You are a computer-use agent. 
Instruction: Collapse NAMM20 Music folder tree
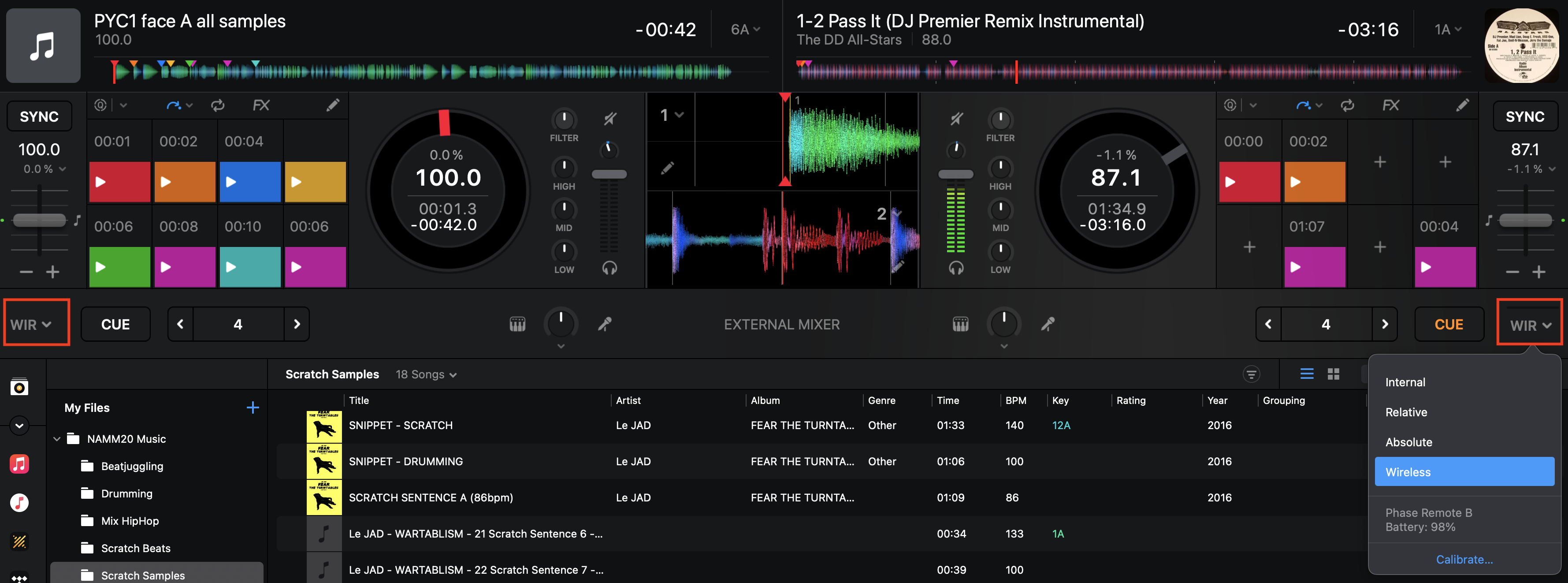pos(56,439)
